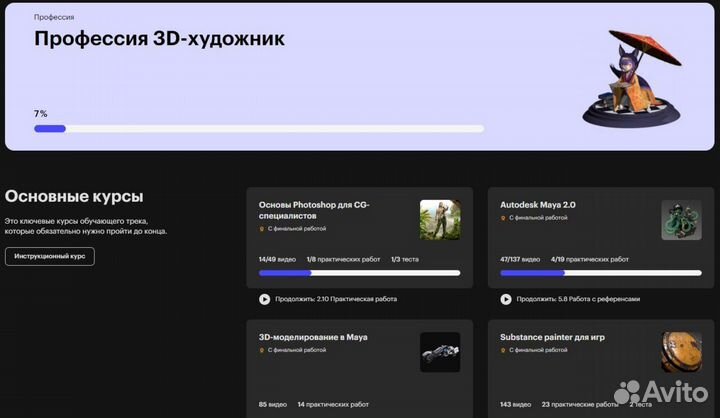Viewport: 720px width, 418px height.
Task: Click the 3D-моделирование в Maya title
Action: tap(313, 337)
